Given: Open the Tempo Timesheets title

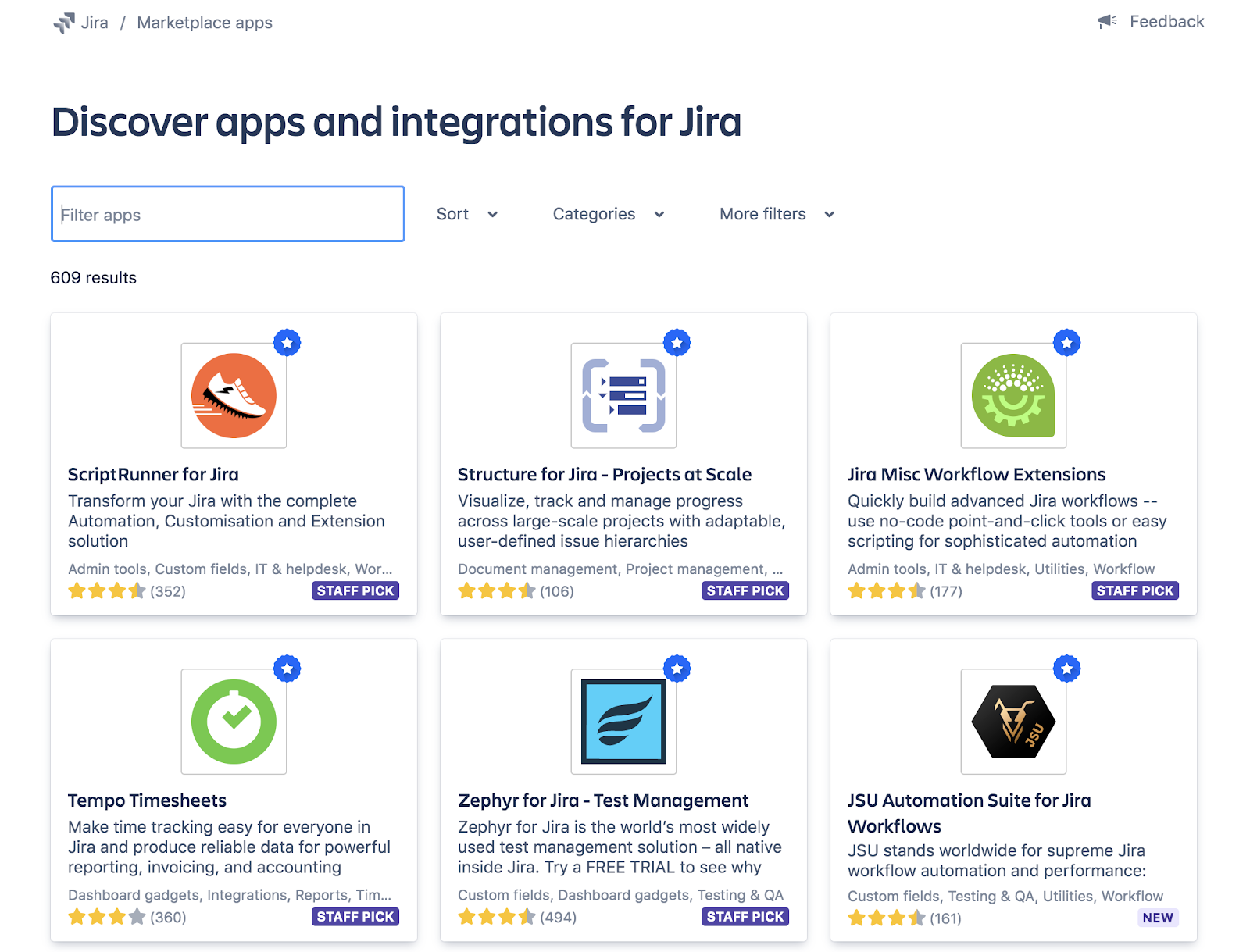Looking at the screenshot, I should 147,800.
